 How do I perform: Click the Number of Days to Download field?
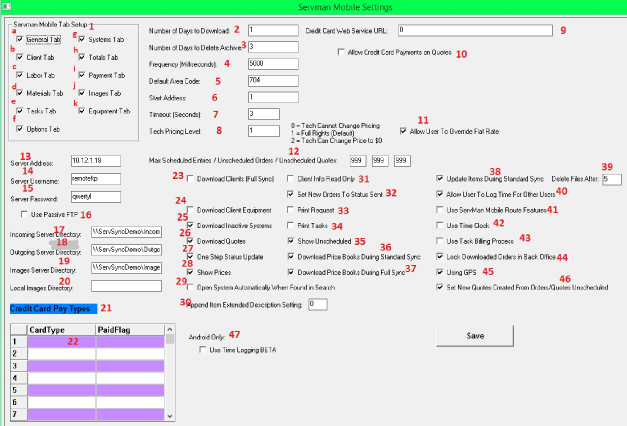(273, 30)
